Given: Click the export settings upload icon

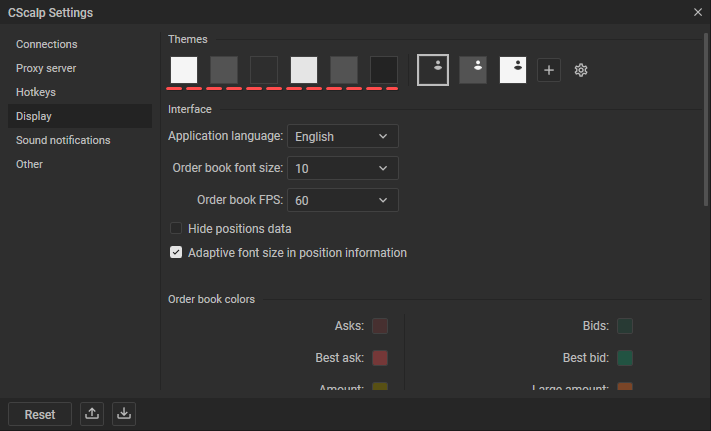Looking at the screenshot, I should 92,414.
